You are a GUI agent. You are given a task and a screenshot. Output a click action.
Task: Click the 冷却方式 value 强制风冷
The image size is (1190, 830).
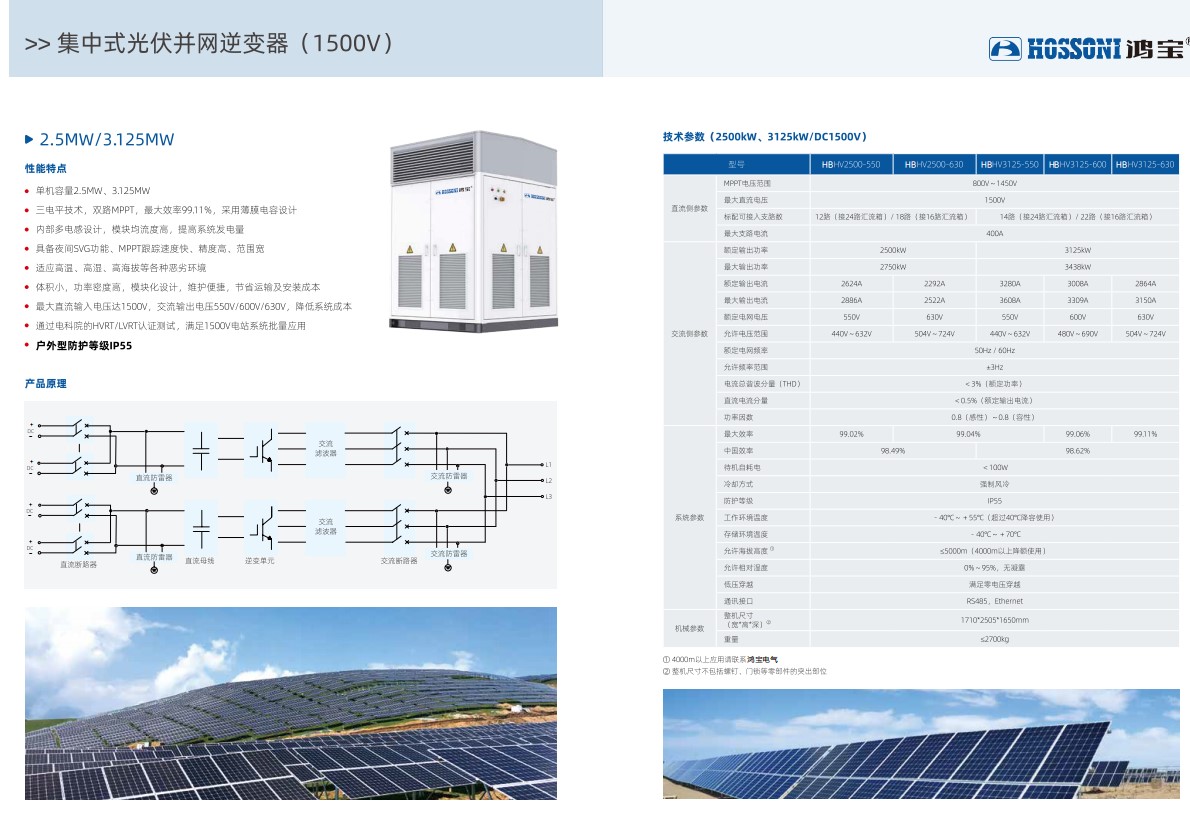pos(994,484)
